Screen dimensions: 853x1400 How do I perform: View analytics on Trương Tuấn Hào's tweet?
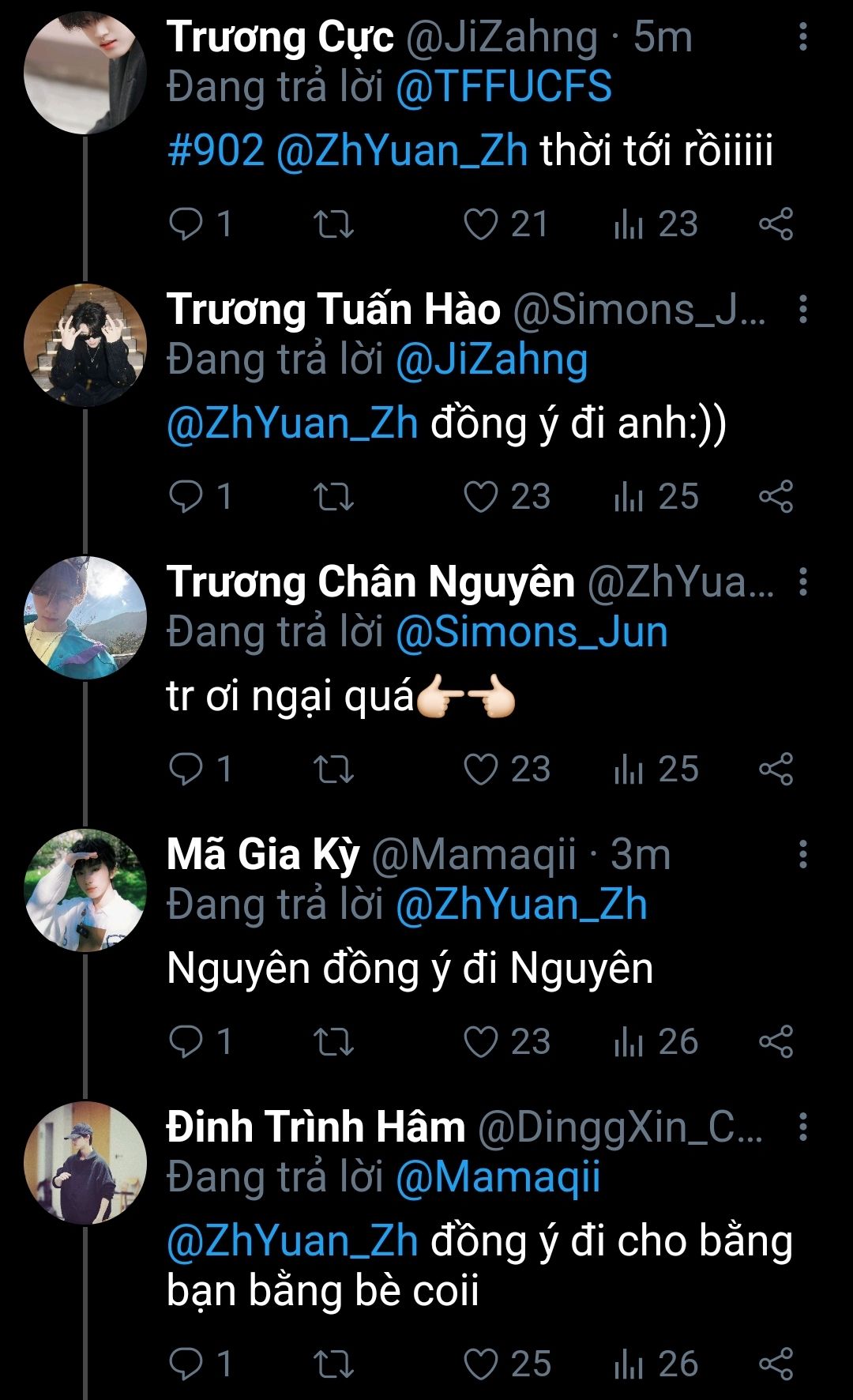point(656,497)
